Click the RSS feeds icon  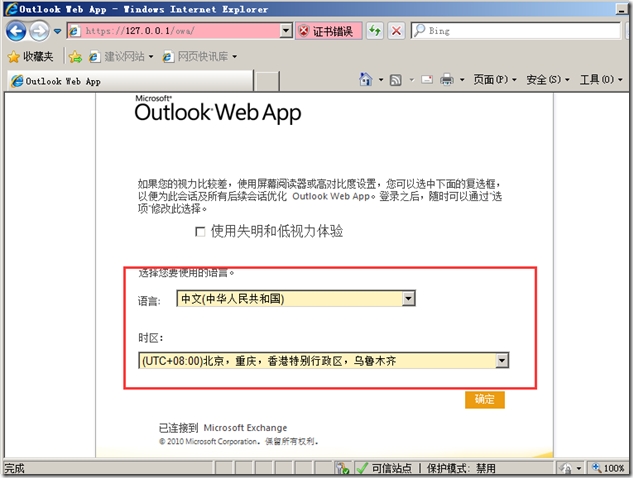coord(396,80)
